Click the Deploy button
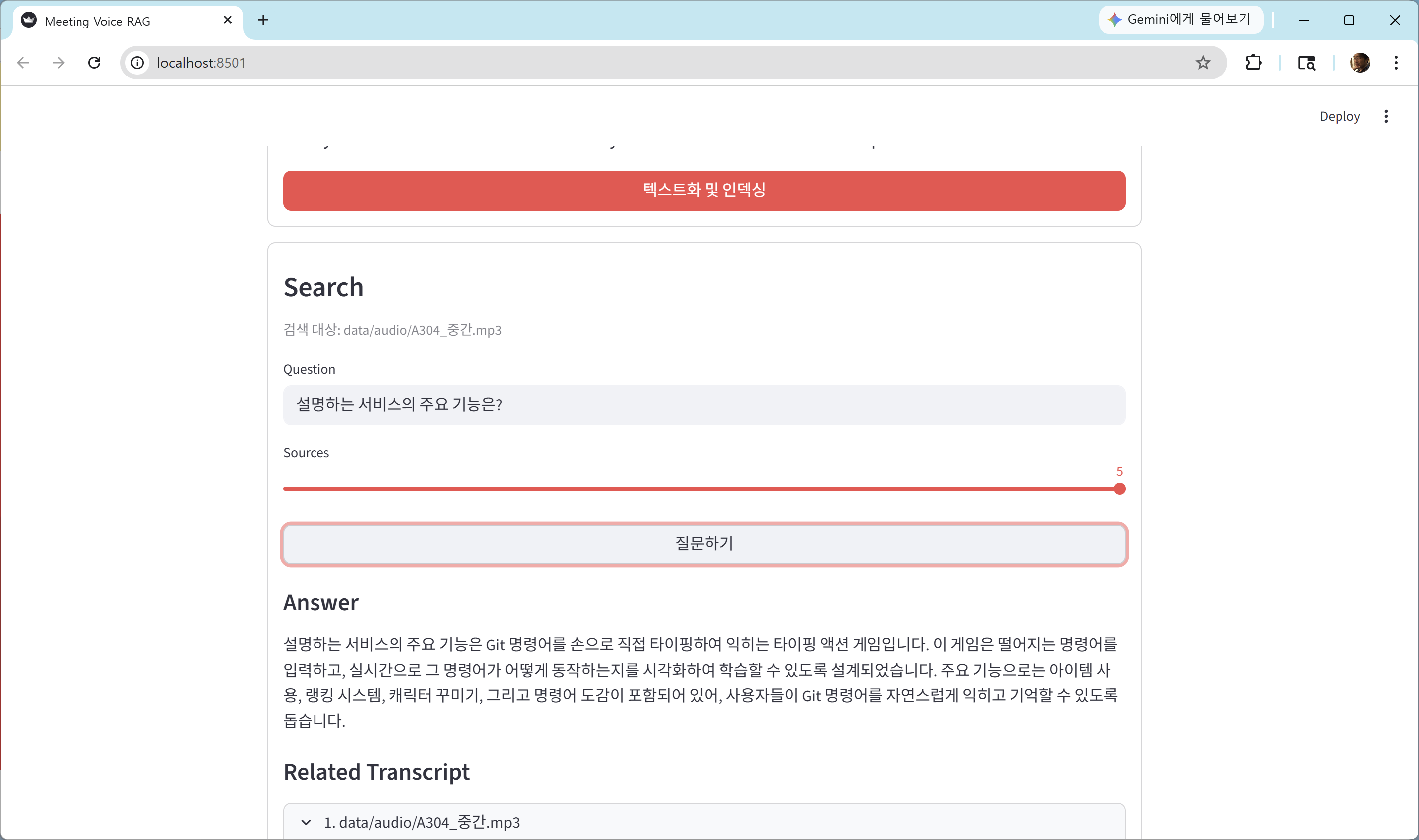 (x=1339, y=116)
